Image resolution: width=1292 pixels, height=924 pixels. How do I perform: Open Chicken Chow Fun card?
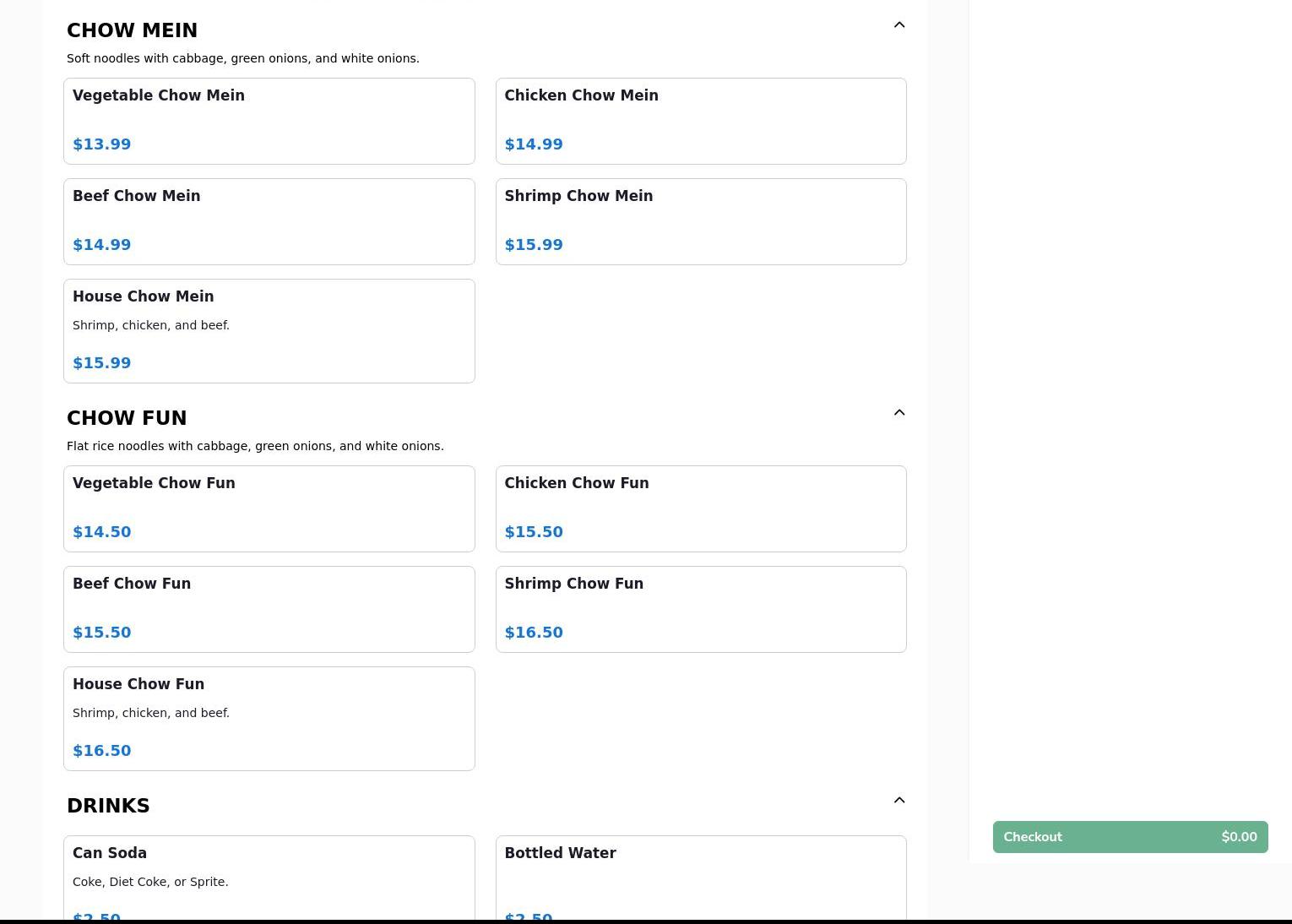700,508
